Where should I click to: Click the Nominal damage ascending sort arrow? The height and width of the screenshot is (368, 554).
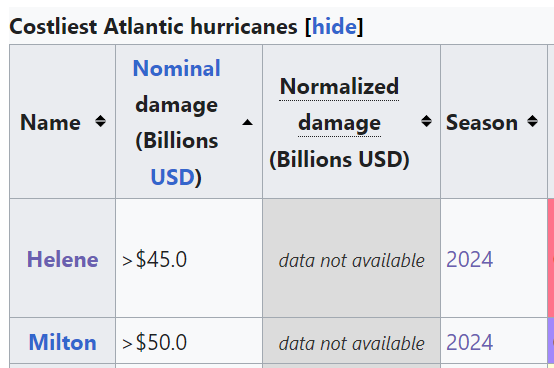pos(247,122)
